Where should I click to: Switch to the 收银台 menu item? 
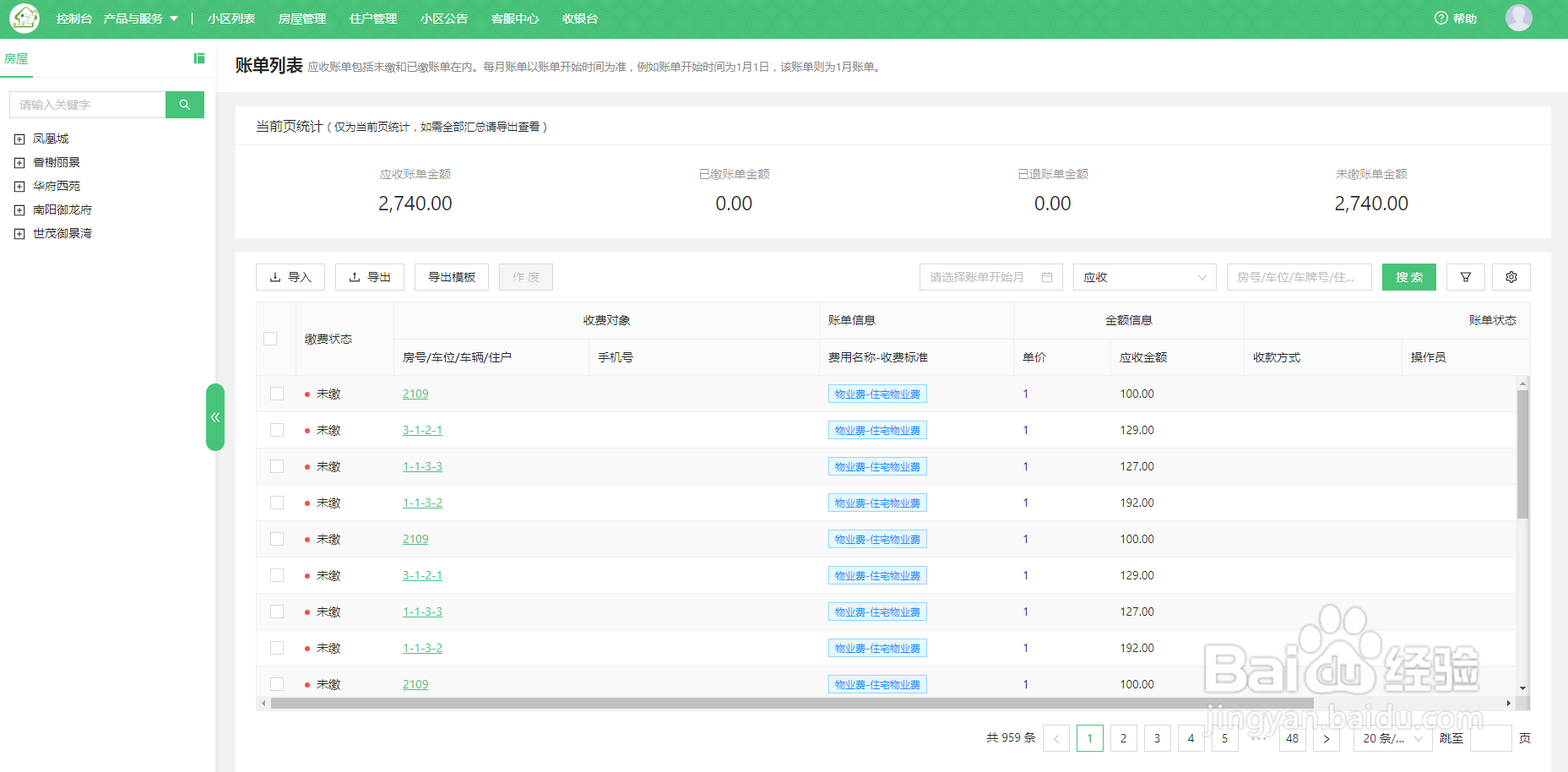(x=578, y=18)
